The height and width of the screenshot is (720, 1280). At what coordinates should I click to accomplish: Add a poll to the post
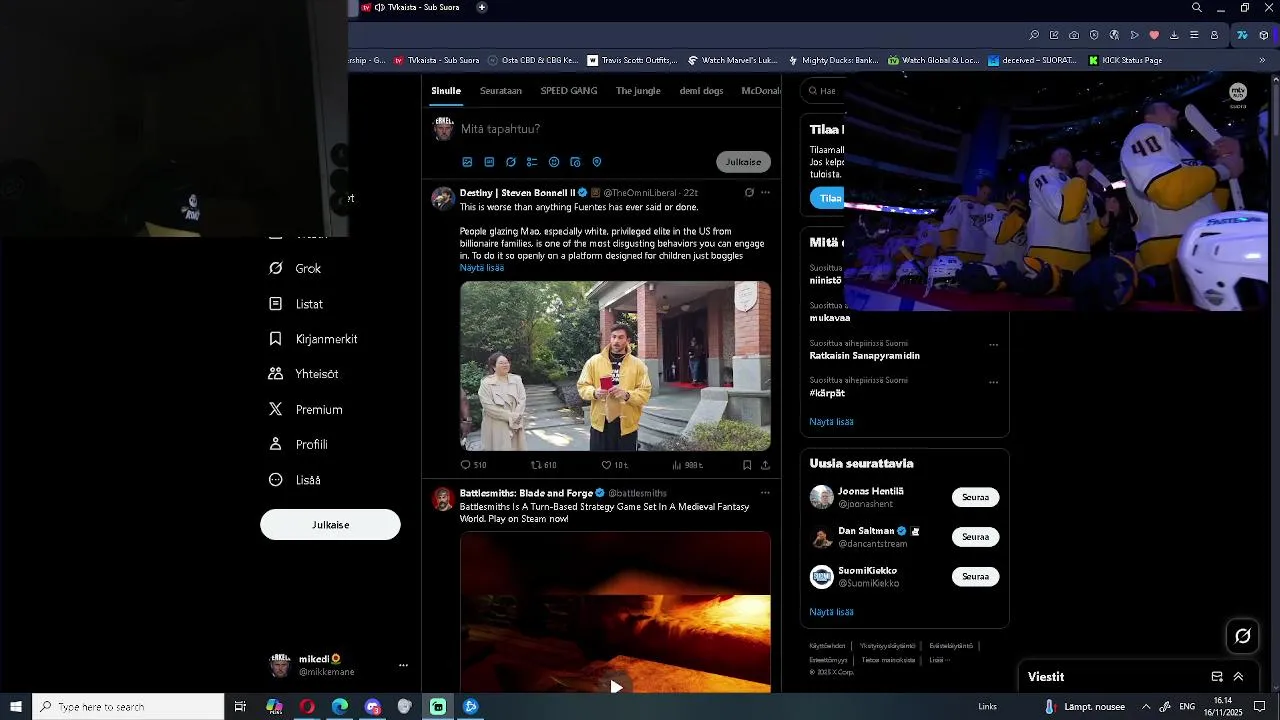532,162
